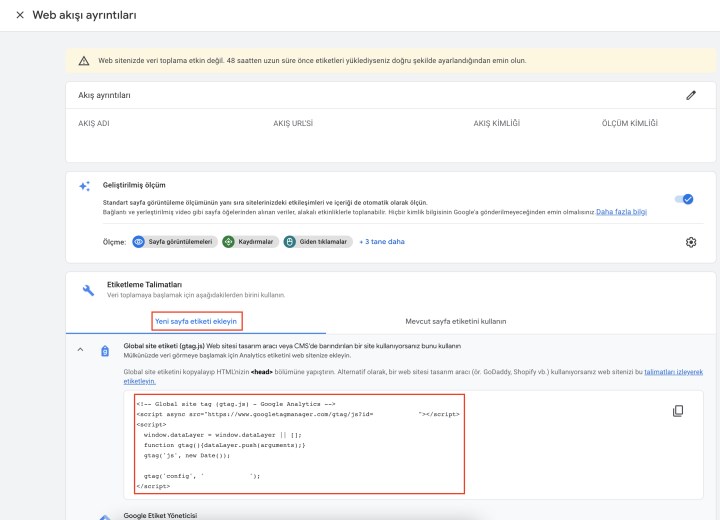720x520 pixels.
Task: Open the Daha fazla bilgi link
Action: tap(621, 212)
